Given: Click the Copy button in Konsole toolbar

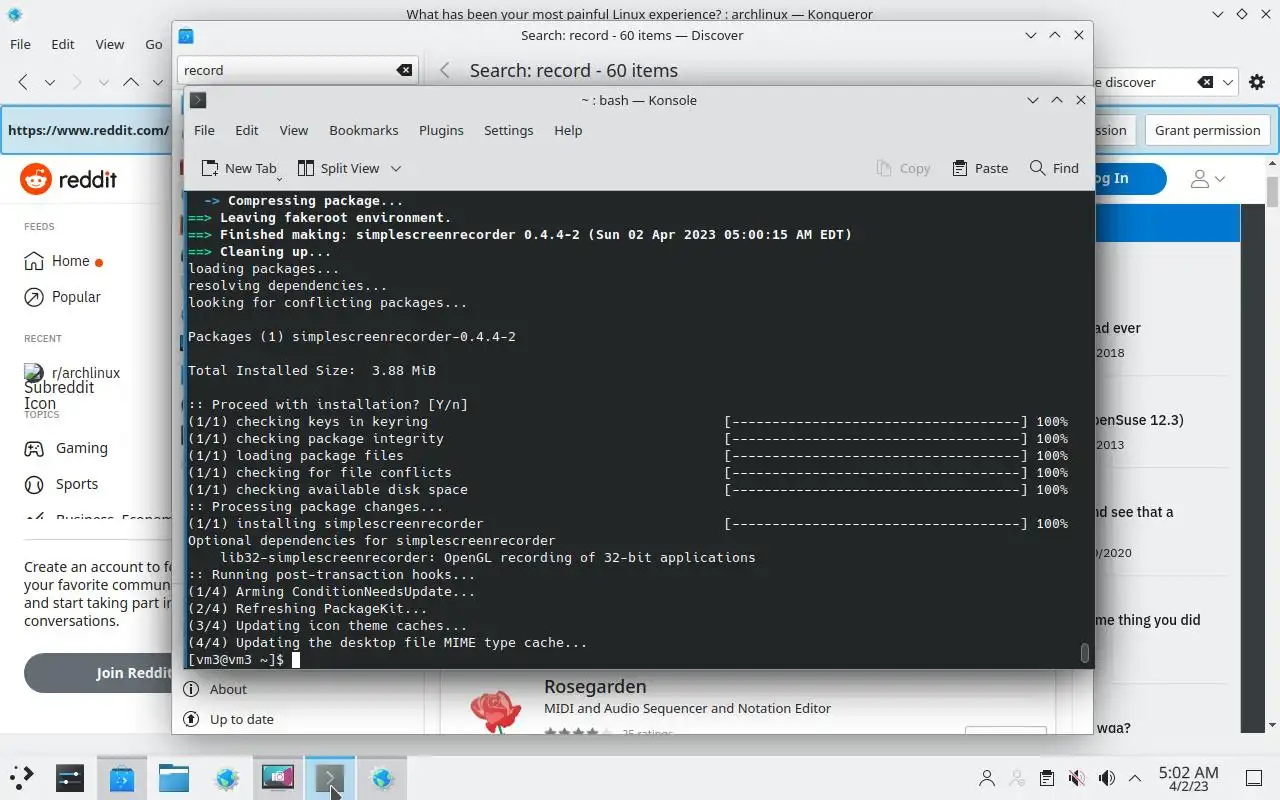Looking at the screenshot, I should 903,168.
